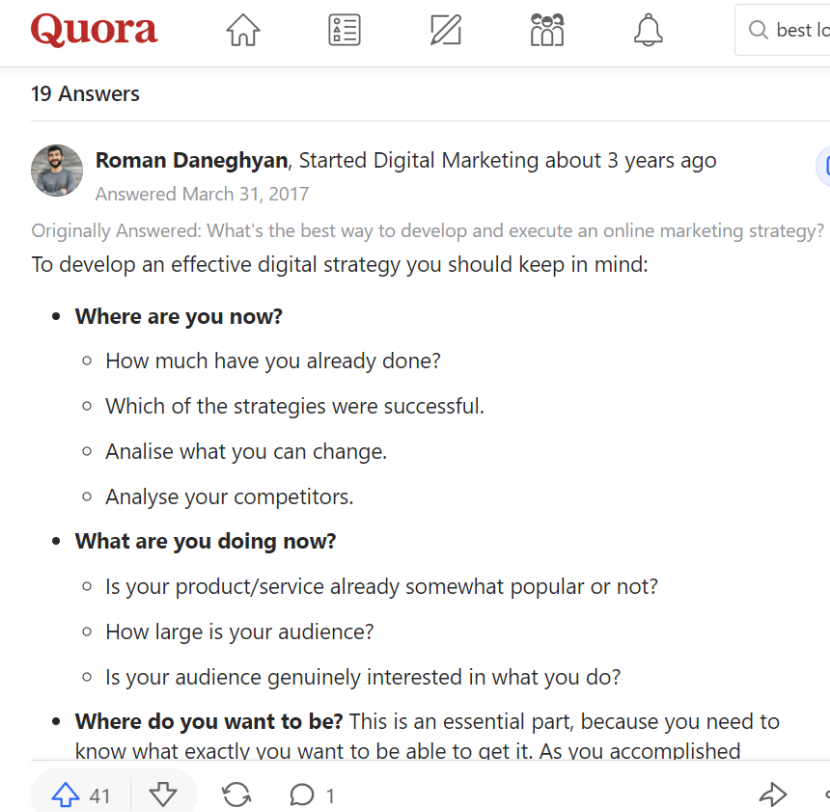Open the comments bubble with 1 comment

pos(301,795)
